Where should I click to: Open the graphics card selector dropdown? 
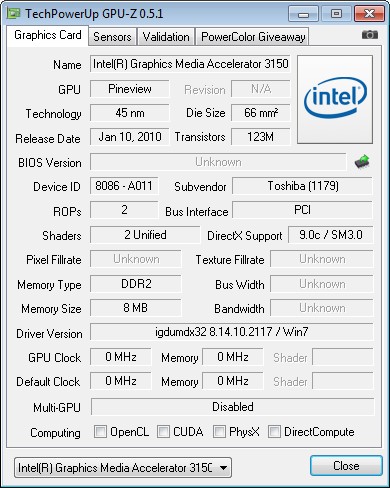click(123, 468)
